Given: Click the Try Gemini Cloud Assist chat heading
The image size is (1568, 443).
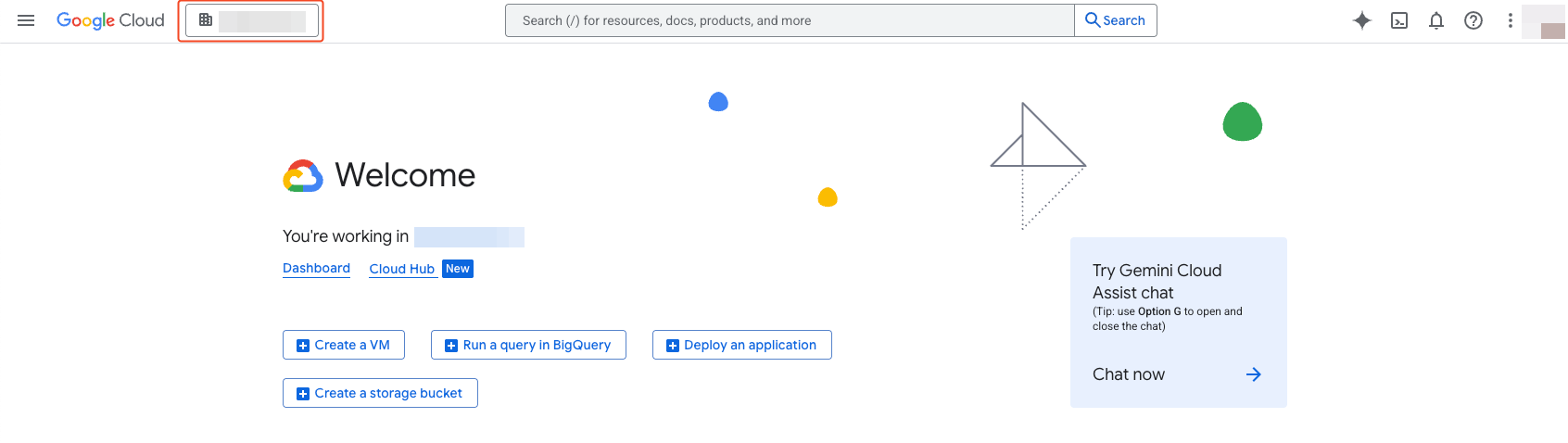Looking at the screenshot, I should point(1157,282).
